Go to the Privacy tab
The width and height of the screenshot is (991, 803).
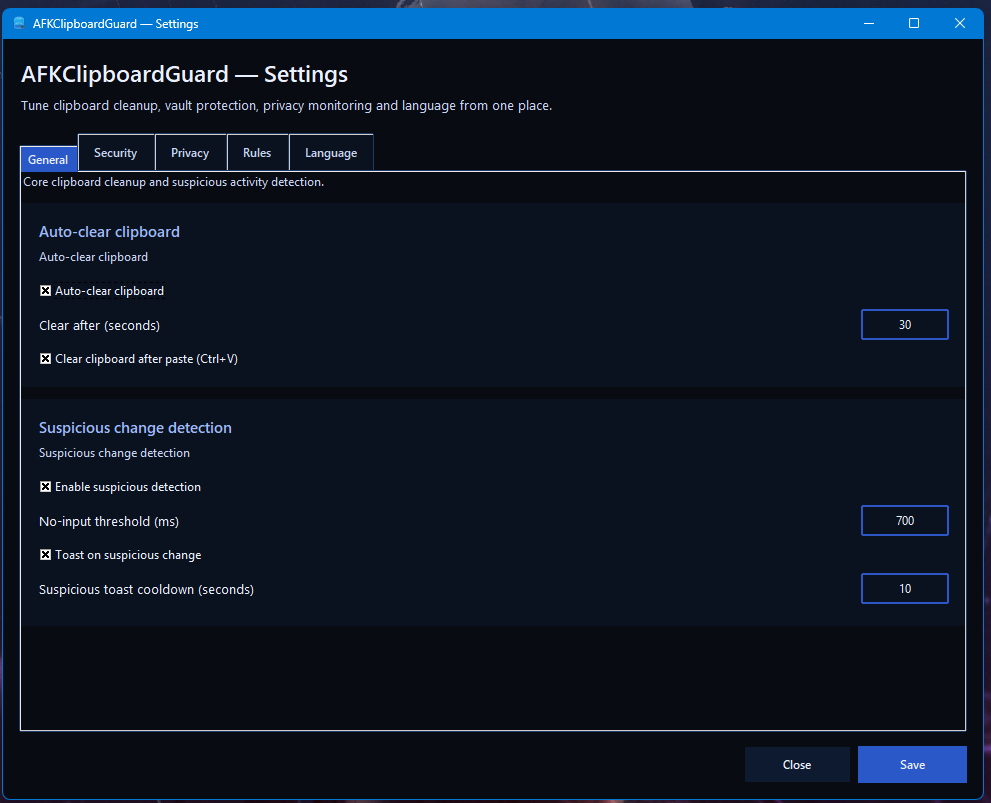pos(190,153)
